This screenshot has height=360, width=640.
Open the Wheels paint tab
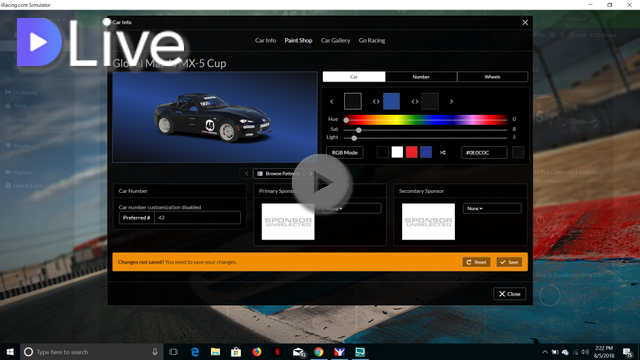492,77
